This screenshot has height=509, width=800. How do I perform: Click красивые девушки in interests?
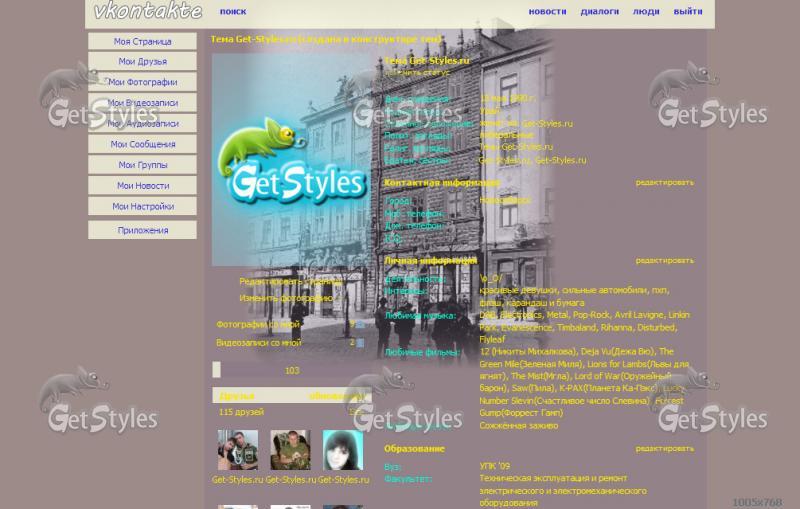pyautogui.click(x=518, y=290)
